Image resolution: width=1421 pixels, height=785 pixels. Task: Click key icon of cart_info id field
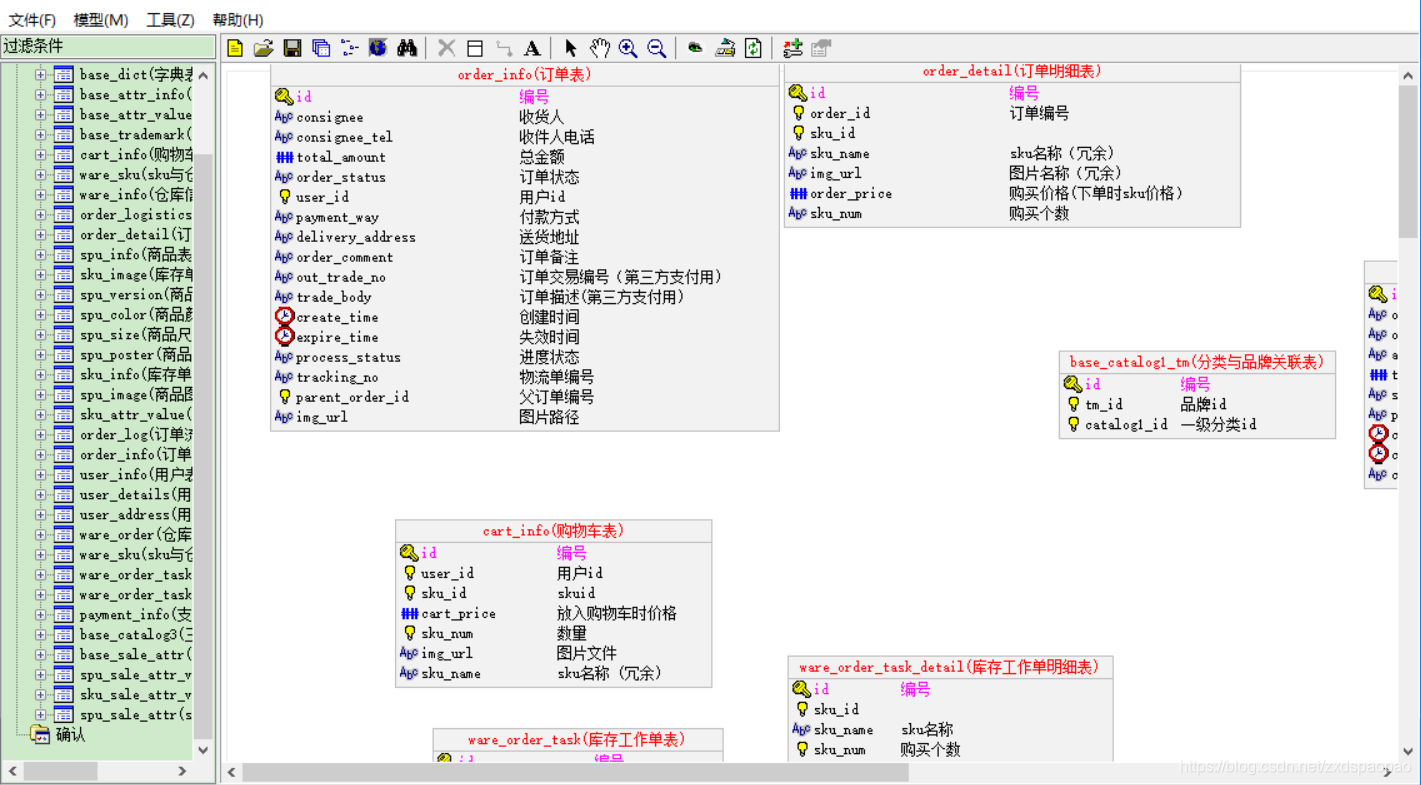point(408,553)
